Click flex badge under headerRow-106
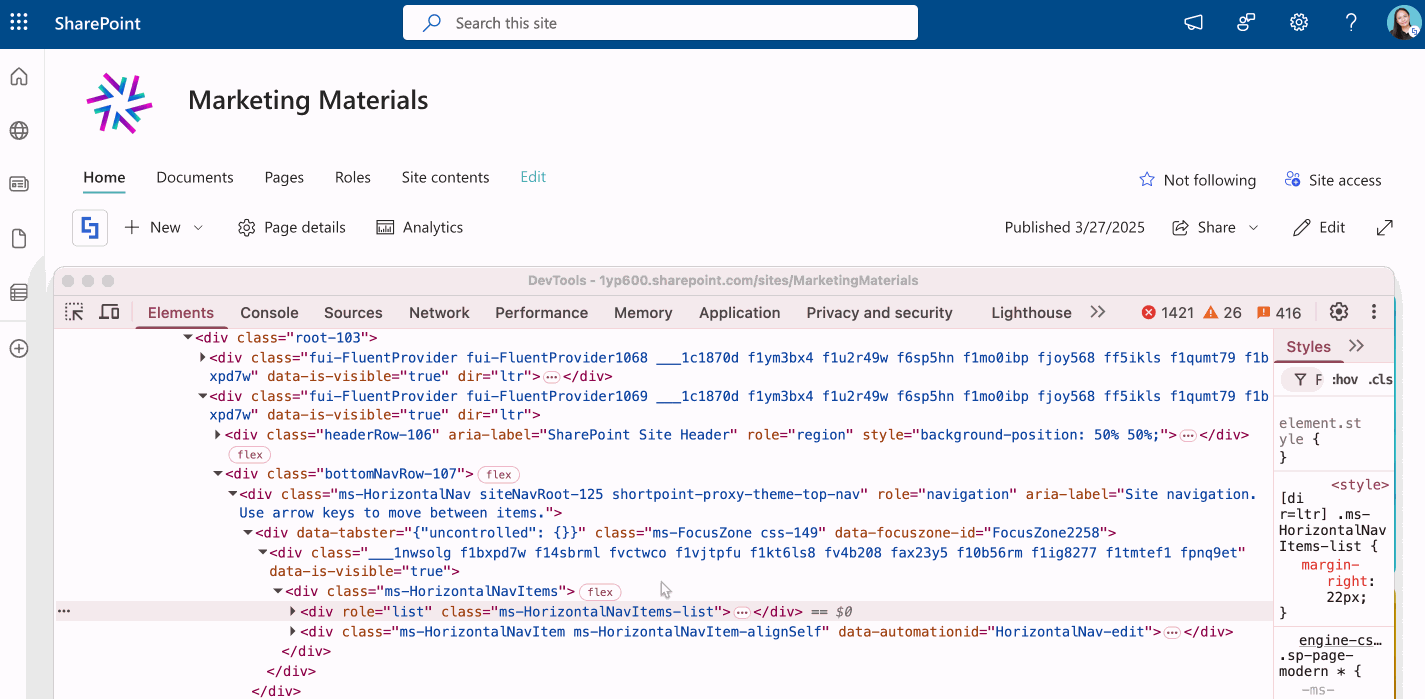The height and width of the screenshot is (699, 1425). click(250, 454)
